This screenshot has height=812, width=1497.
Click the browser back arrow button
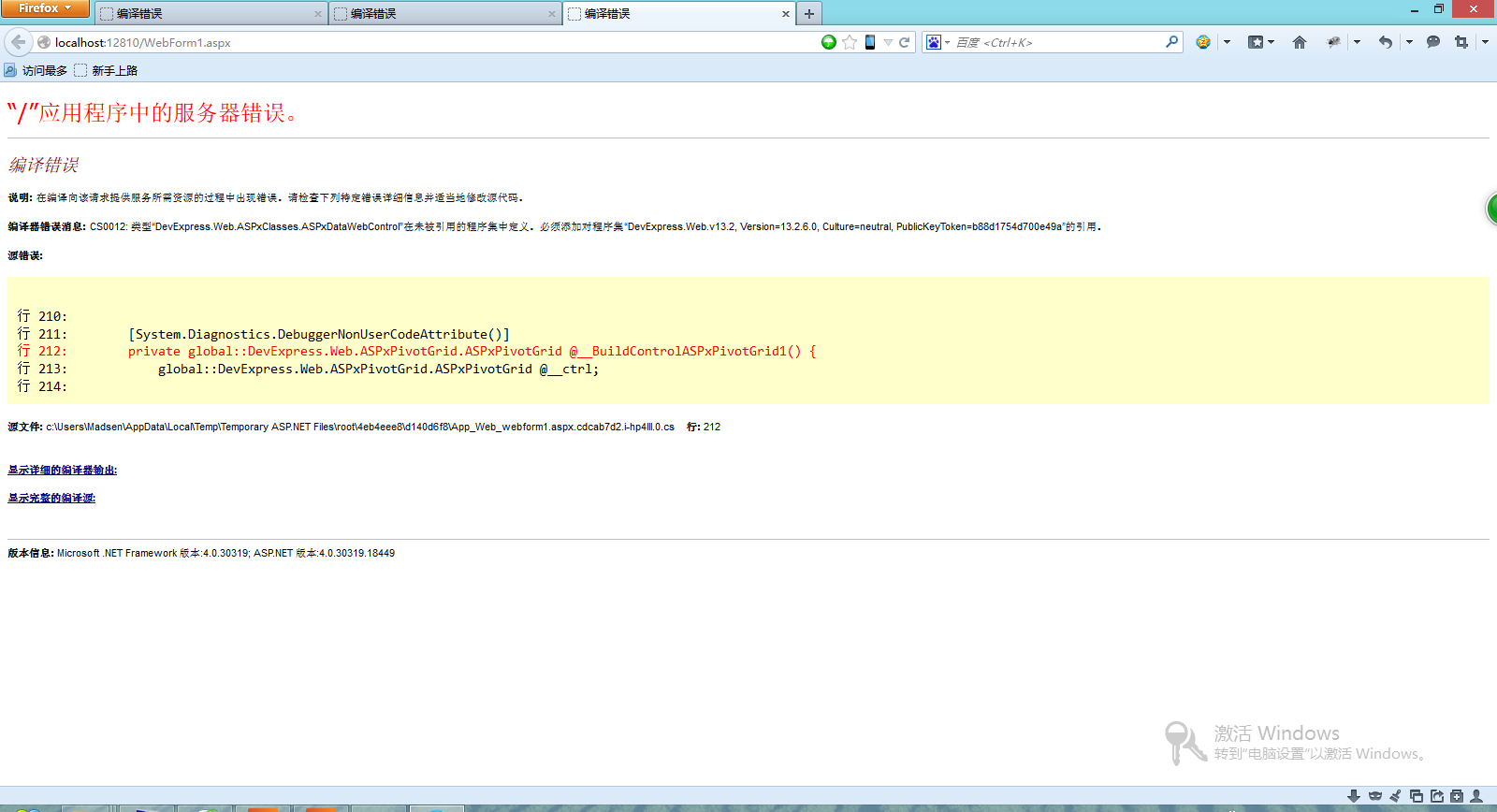[19, 42]
